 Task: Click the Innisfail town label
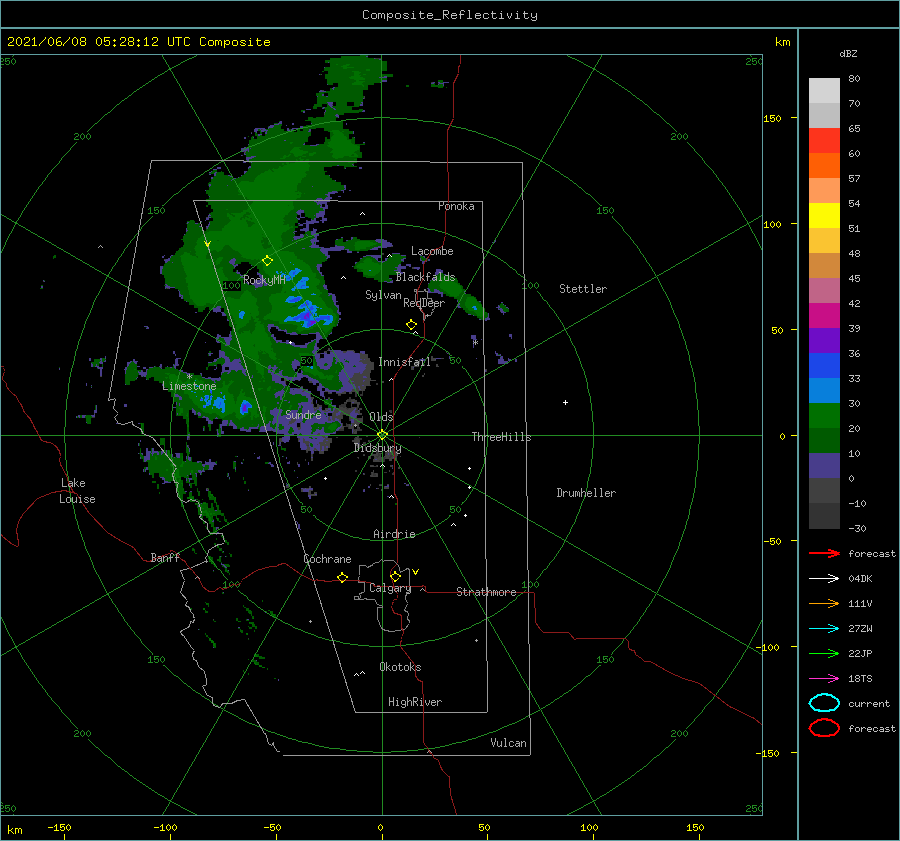click(x=404, y=362)
